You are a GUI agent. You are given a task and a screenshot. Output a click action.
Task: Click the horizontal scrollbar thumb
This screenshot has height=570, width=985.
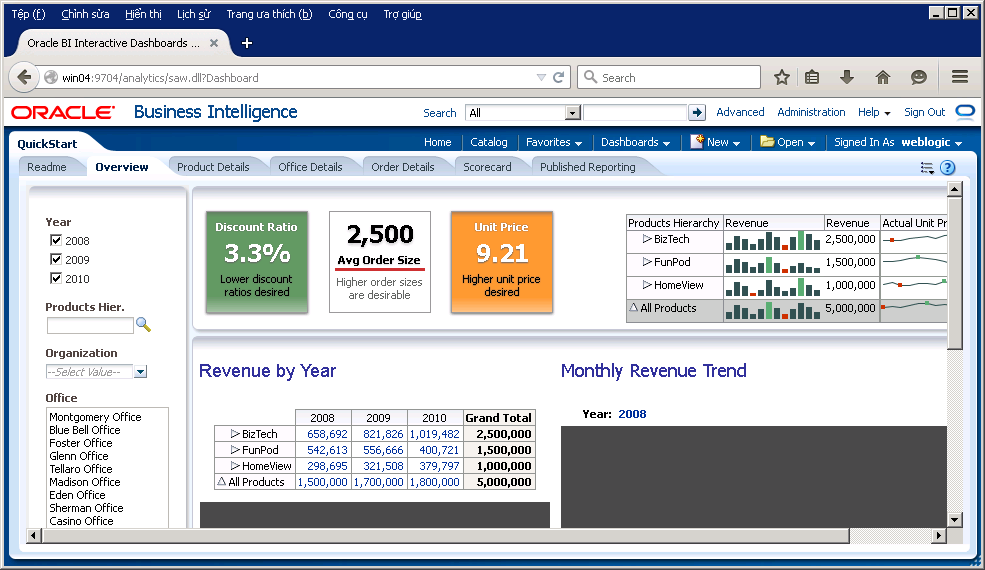pyautogui.click(x=445, y=535)
